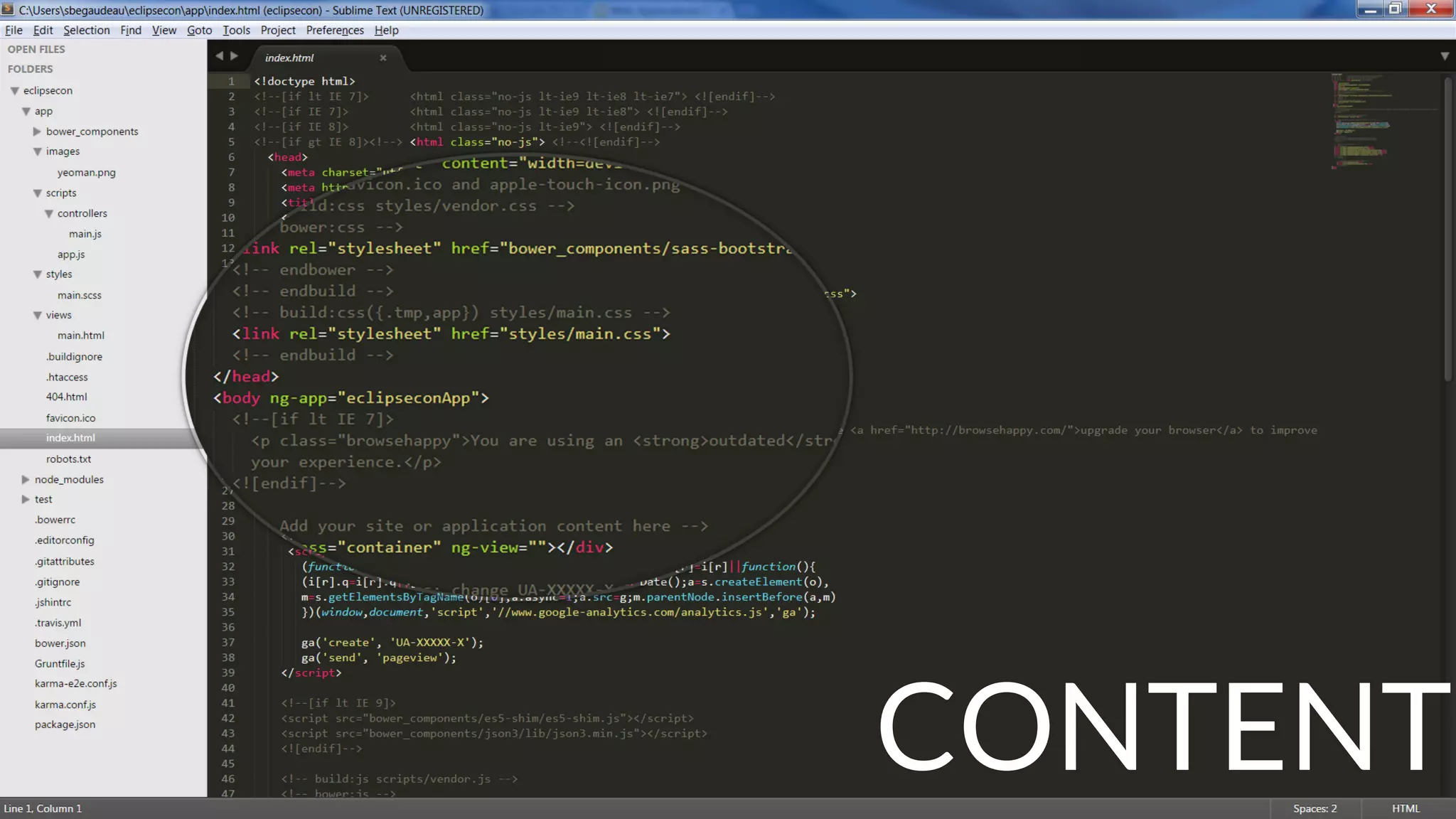The height and width of the screenshot is (819, 1456).
Task: Collapse the controllers folder
Action: [x=48, y=213]
